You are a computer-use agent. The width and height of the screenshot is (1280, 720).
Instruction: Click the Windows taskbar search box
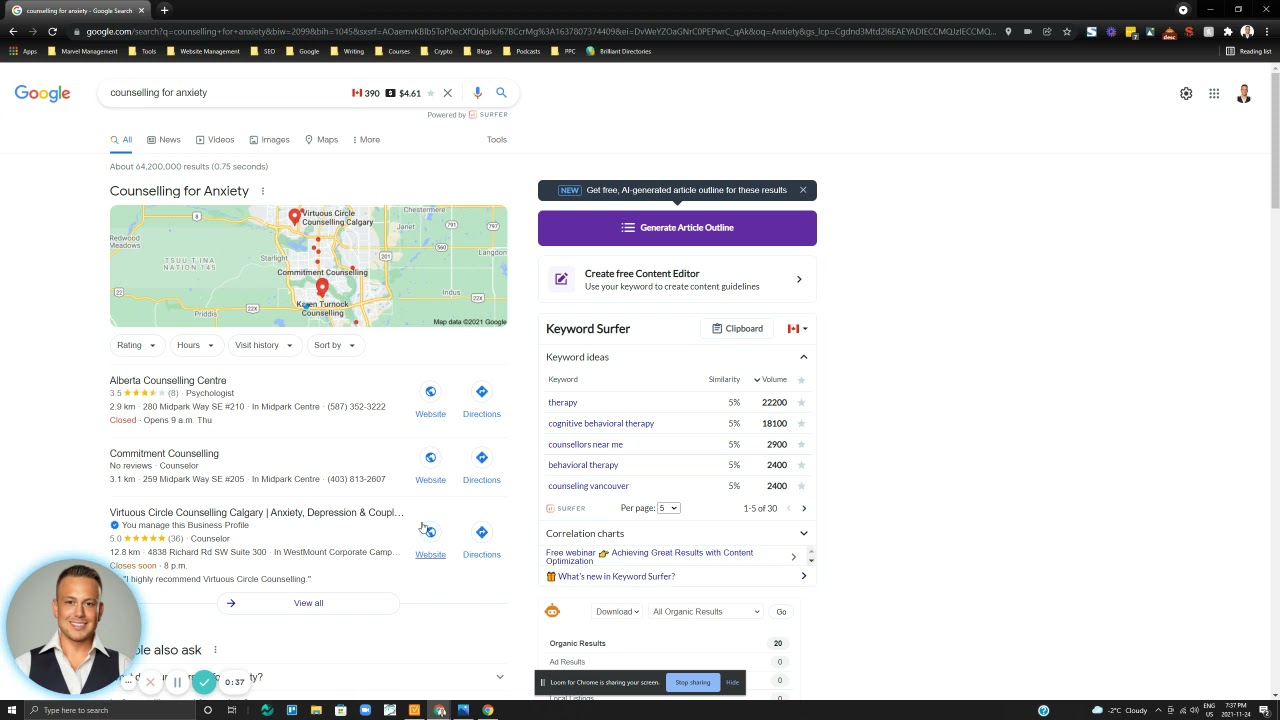pos(110,710)
